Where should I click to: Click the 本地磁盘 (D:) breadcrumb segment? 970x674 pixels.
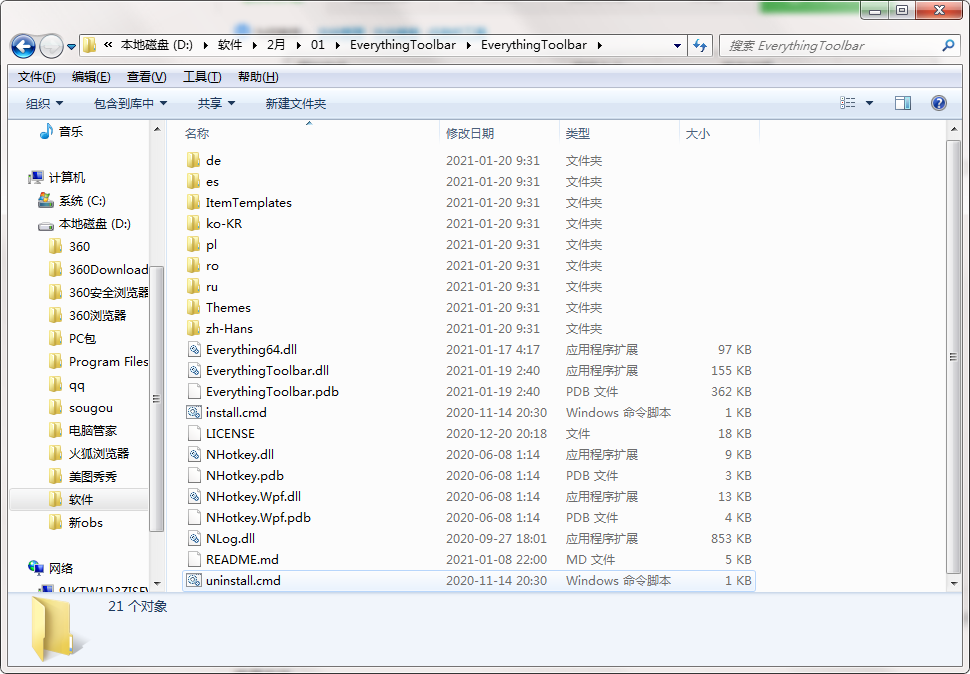157,45
